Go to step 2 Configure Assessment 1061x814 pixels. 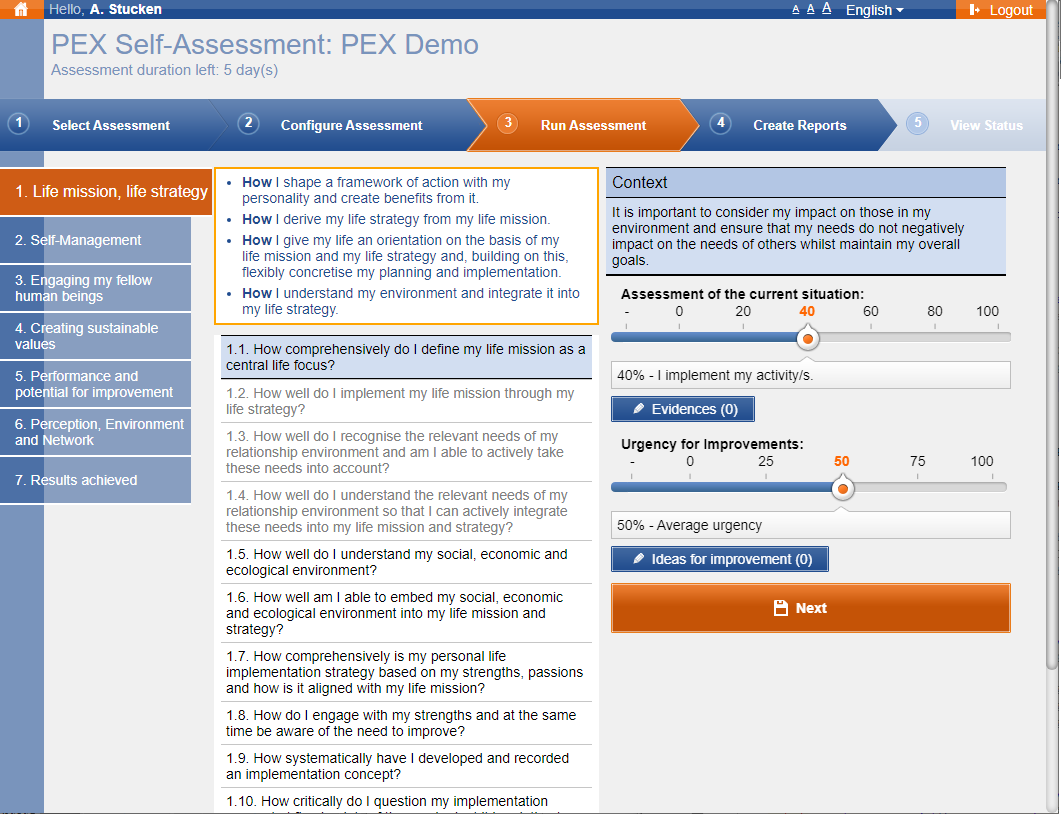pos(351,125)
